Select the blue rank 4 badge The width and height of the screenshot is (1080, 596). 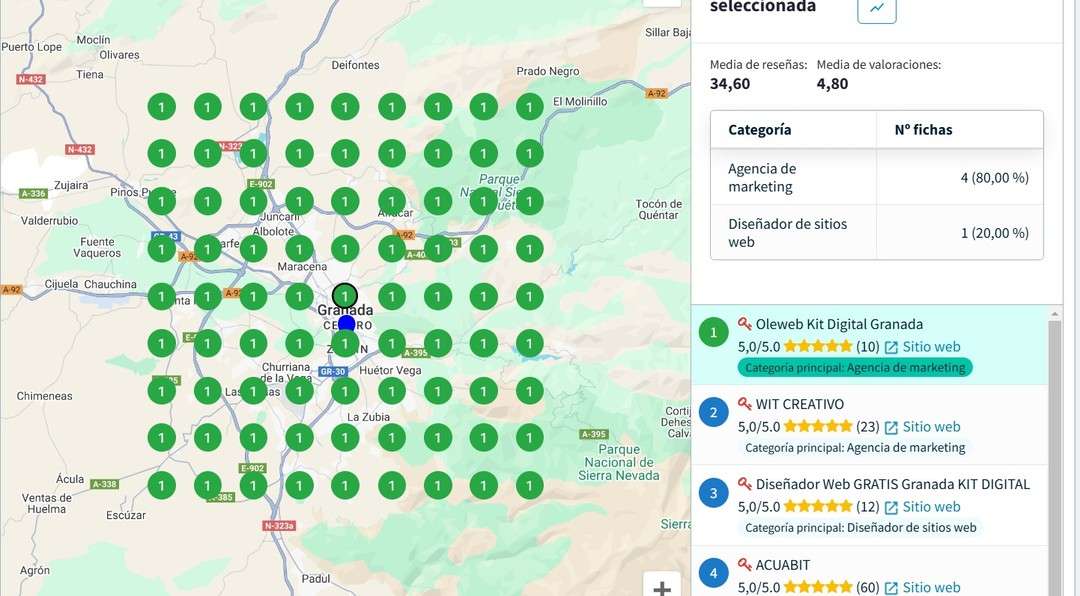[x=713, y=573]
